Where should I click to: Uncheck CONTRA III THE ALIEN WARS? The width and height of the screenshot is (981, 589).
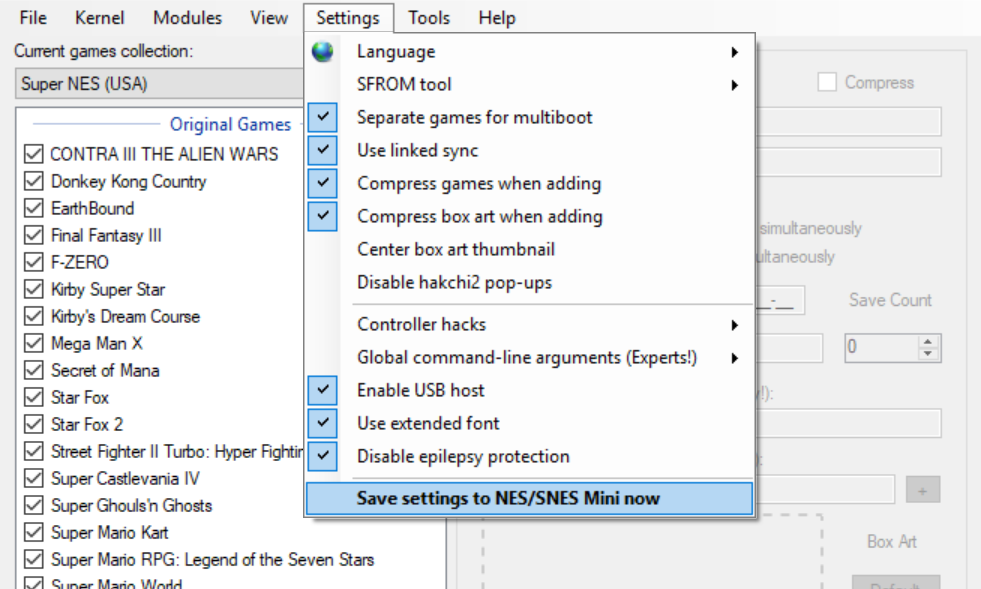[x=34, y=154]
